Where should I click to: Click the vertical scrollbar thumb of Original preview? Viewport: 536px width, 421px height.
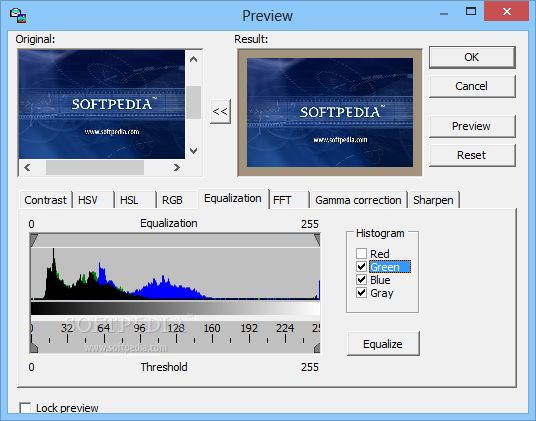tap(193, 102)
